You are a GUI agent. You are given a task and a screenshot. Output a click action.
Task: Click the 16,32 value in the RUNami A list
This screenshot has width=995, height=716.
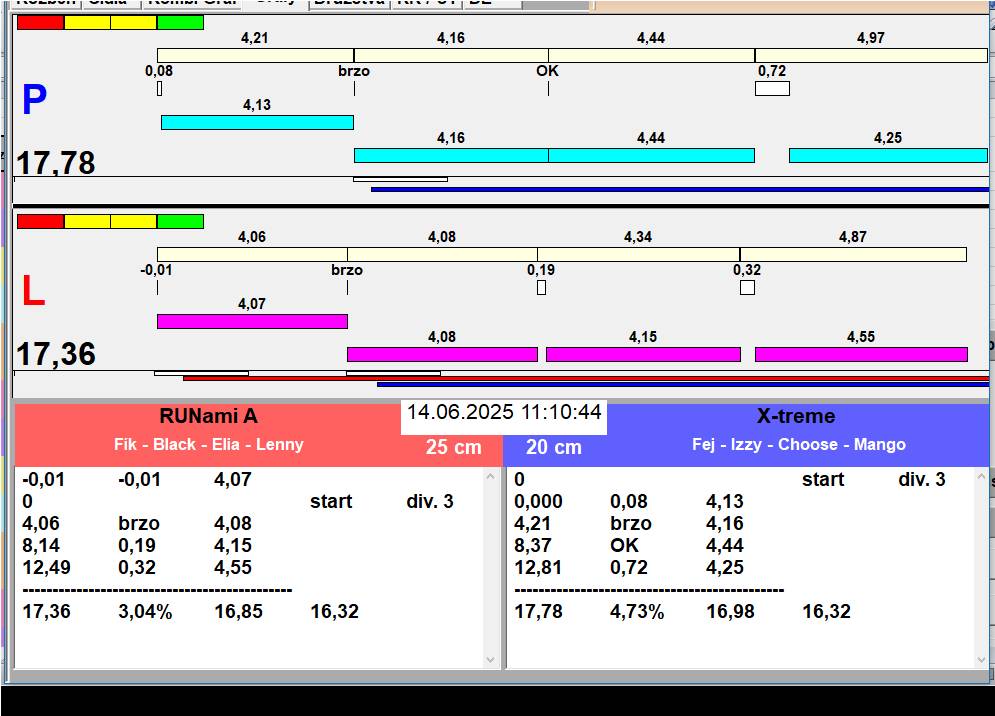(x=334, y=611)
